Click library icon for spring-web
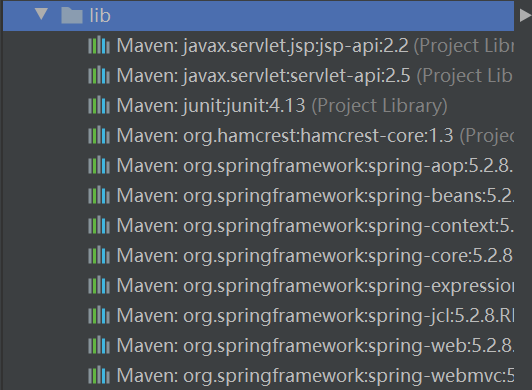 99,345
